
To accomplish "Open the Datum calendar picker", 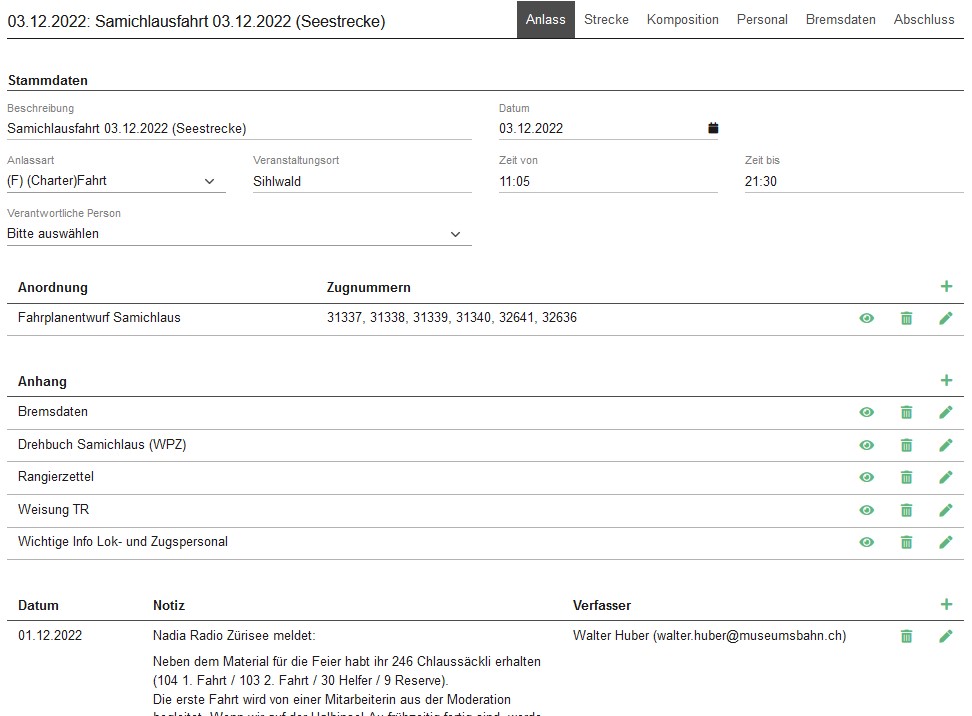I will pos(713,128).
